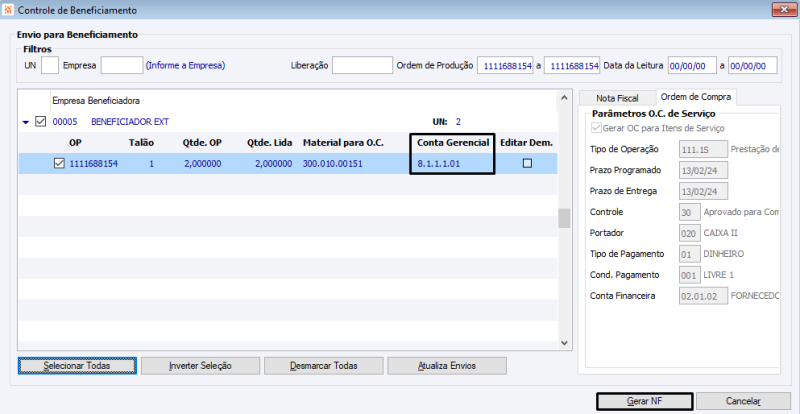Select the OP number 1111688154 cell
The width and height of the screenshot is (800, 414).
93,164
